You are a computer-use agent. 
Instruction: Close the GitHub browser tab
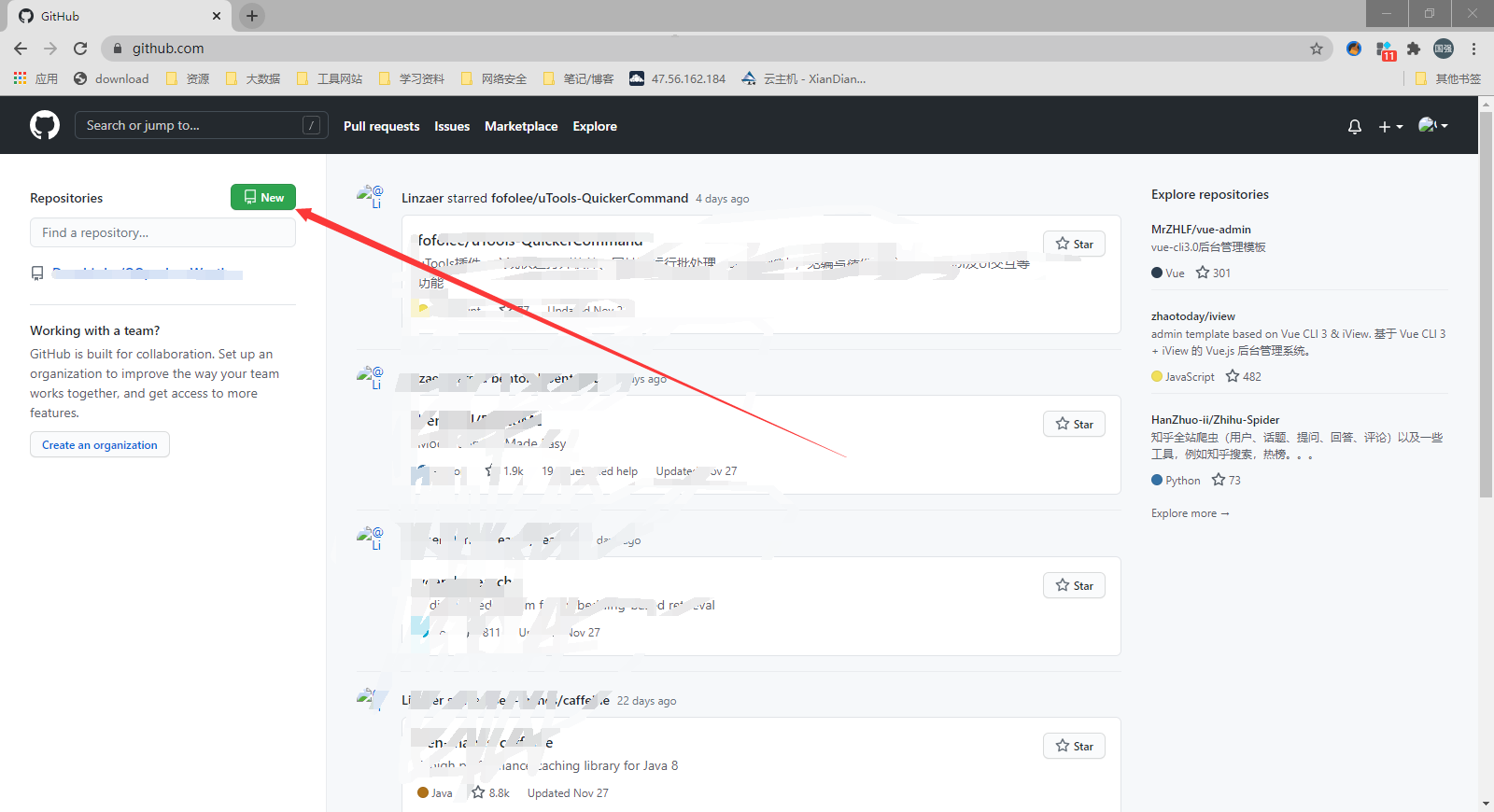pyautogui.click(x=217, y=16)
